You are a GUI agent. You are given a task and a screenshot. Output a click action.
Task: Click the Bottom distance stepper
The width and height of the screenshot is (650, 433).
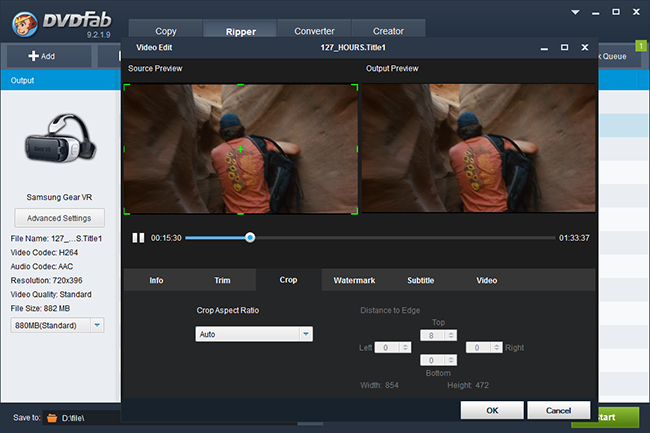pos(451,360)
